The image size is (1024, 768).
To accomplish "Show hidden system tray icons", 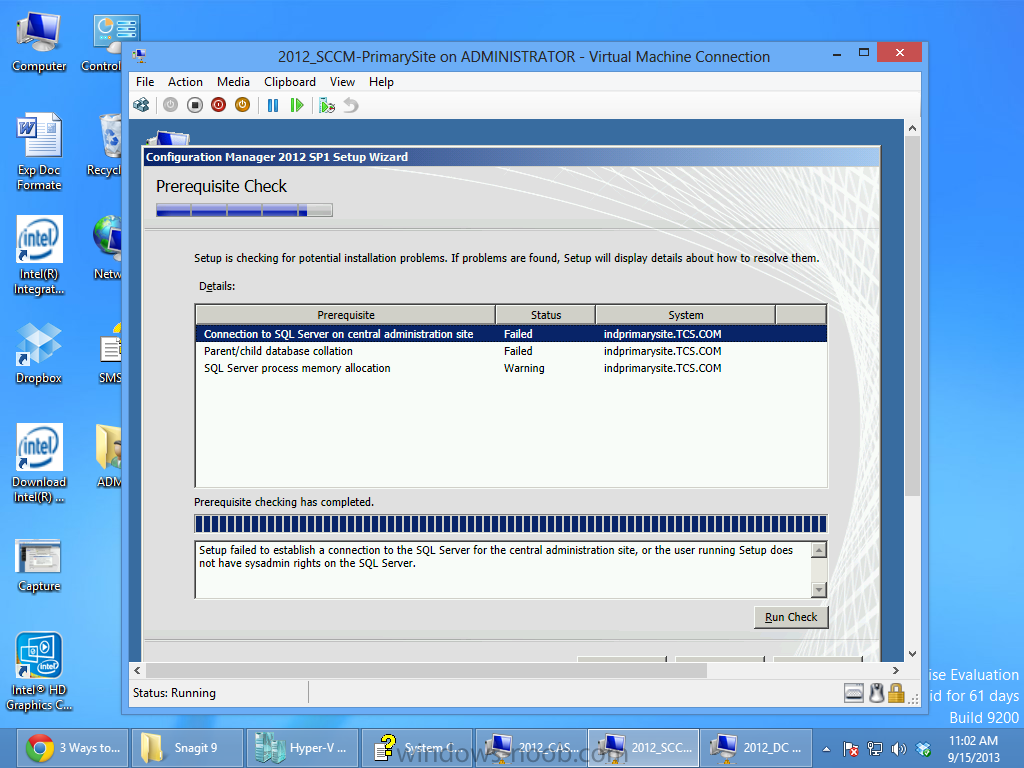I will (x=826, y=749).
